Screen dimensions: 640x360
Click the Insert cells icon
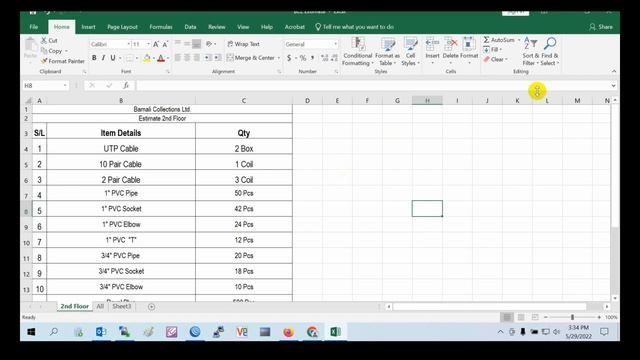click(x=432, y=44)
